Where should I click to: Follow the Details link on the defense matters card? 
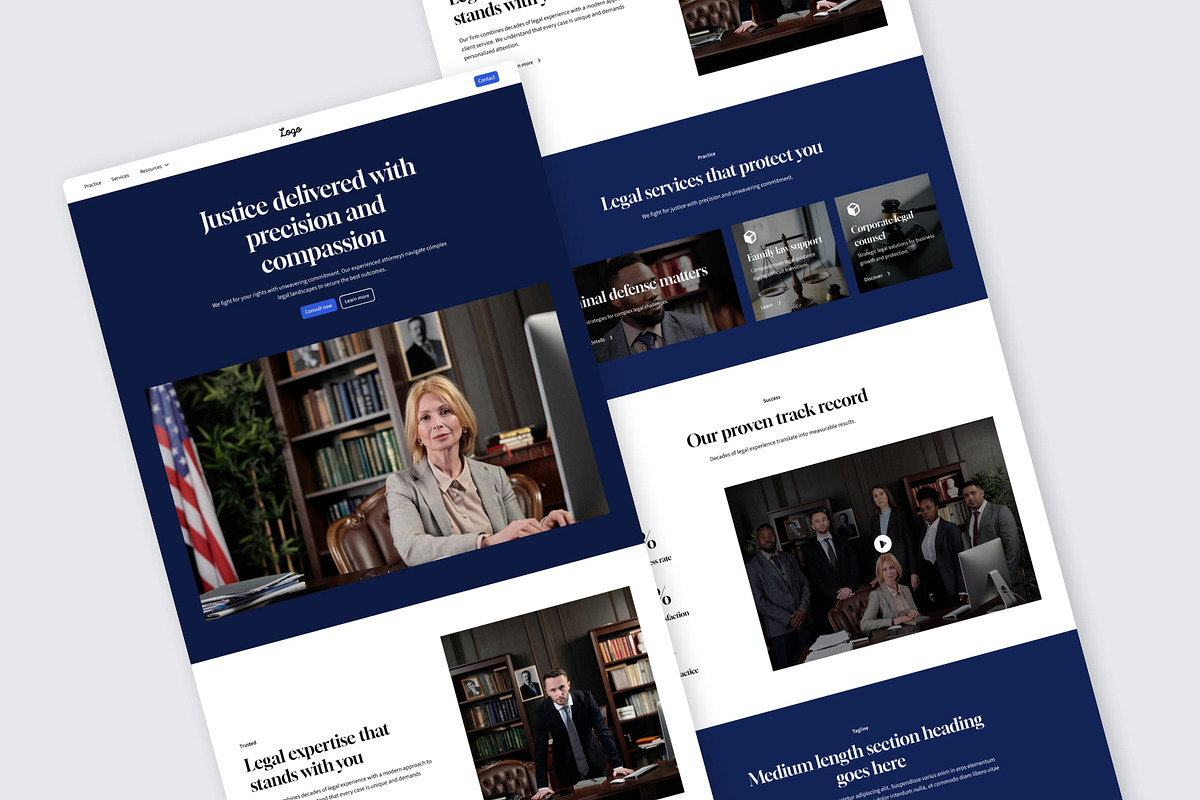tap(598, 341)
